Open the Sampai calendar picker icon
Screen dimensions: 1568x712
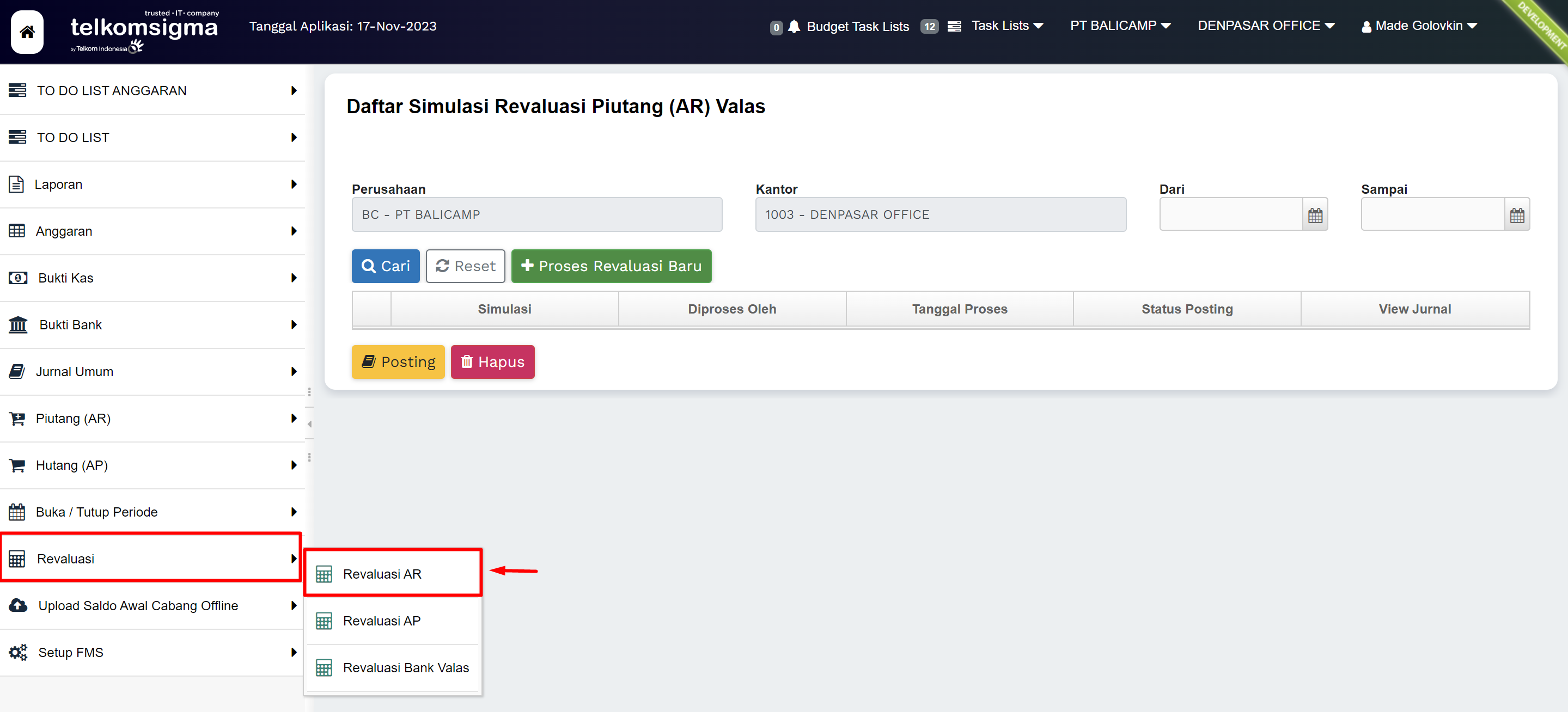tap(1516, 215)
